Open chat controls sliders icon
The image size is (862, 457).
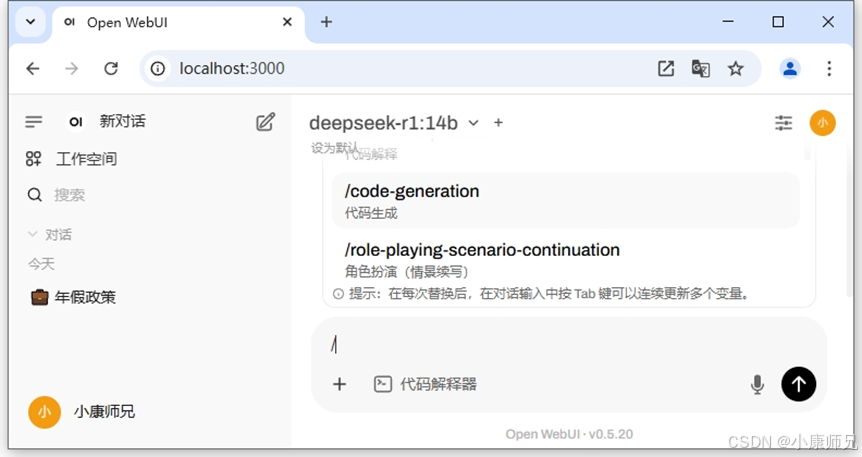click(x=783, y=123)
